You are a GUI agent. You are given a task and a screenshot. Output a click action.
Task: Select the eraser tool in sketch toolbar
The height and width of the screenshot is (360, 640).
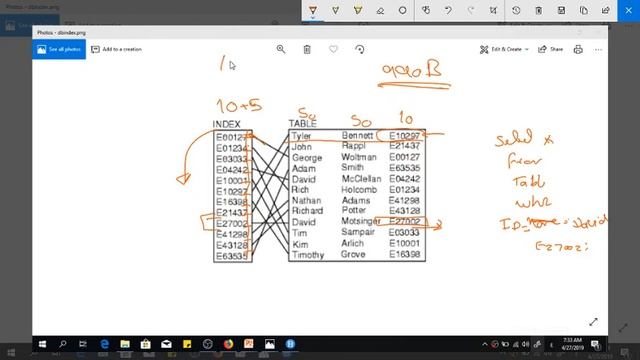380,10
